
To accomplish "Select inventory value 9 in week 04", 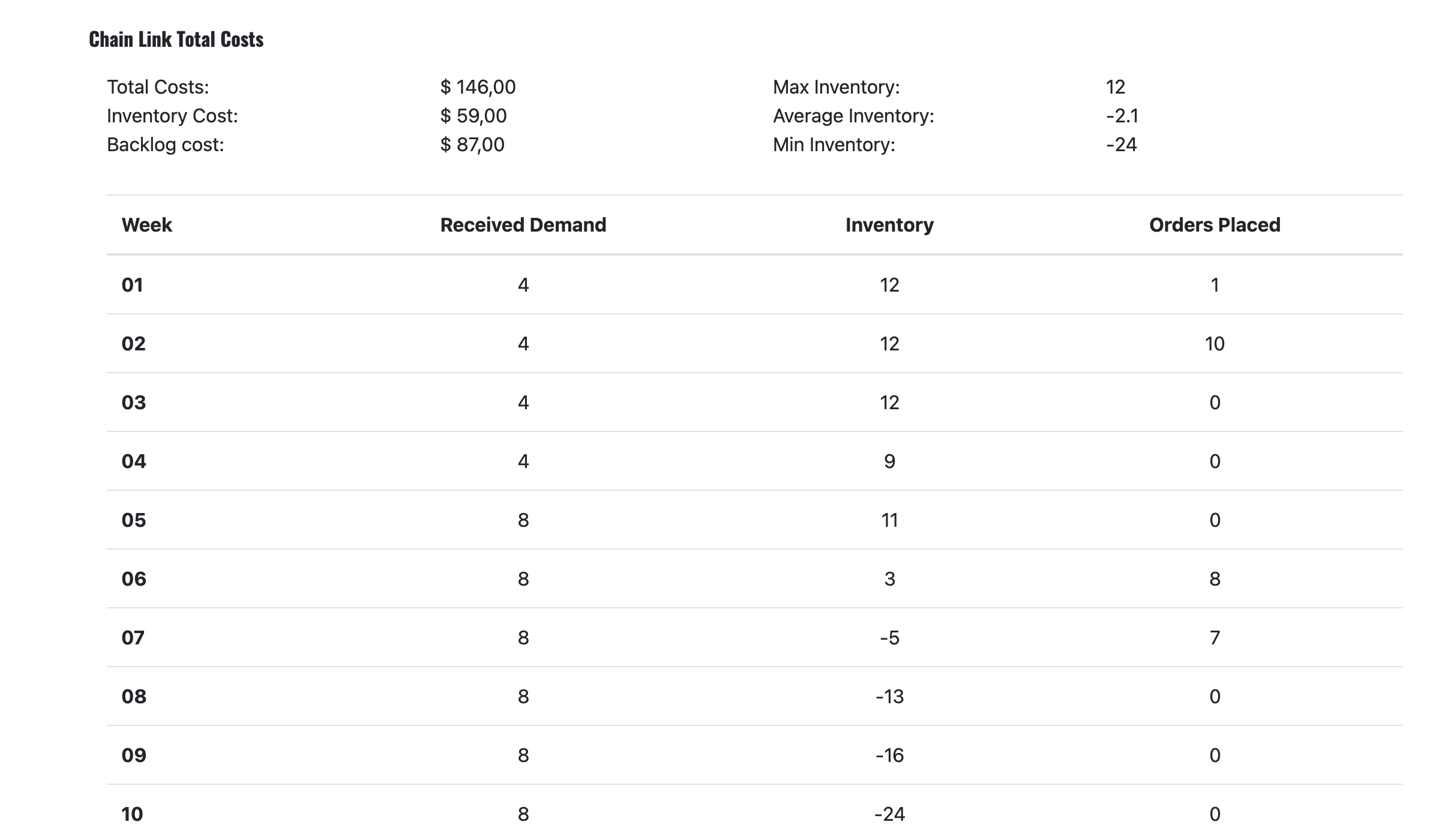I will (x=889, y=461).
